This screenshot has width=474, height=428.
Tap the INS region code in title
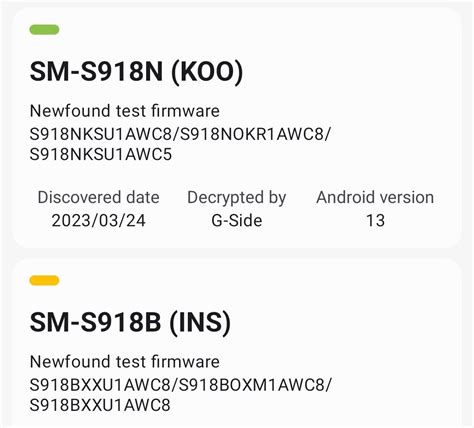pos(200,322)
